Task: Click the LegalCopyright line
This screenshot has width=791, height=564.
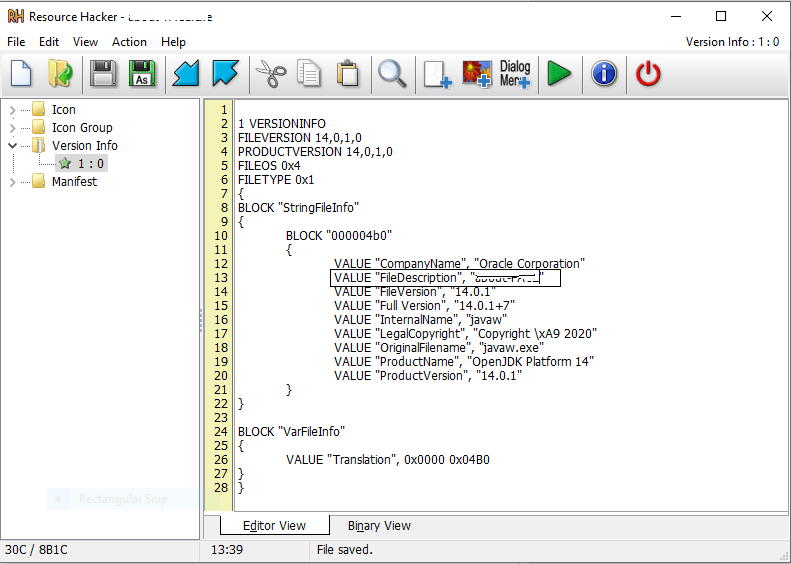Action: tap(465, 333)
